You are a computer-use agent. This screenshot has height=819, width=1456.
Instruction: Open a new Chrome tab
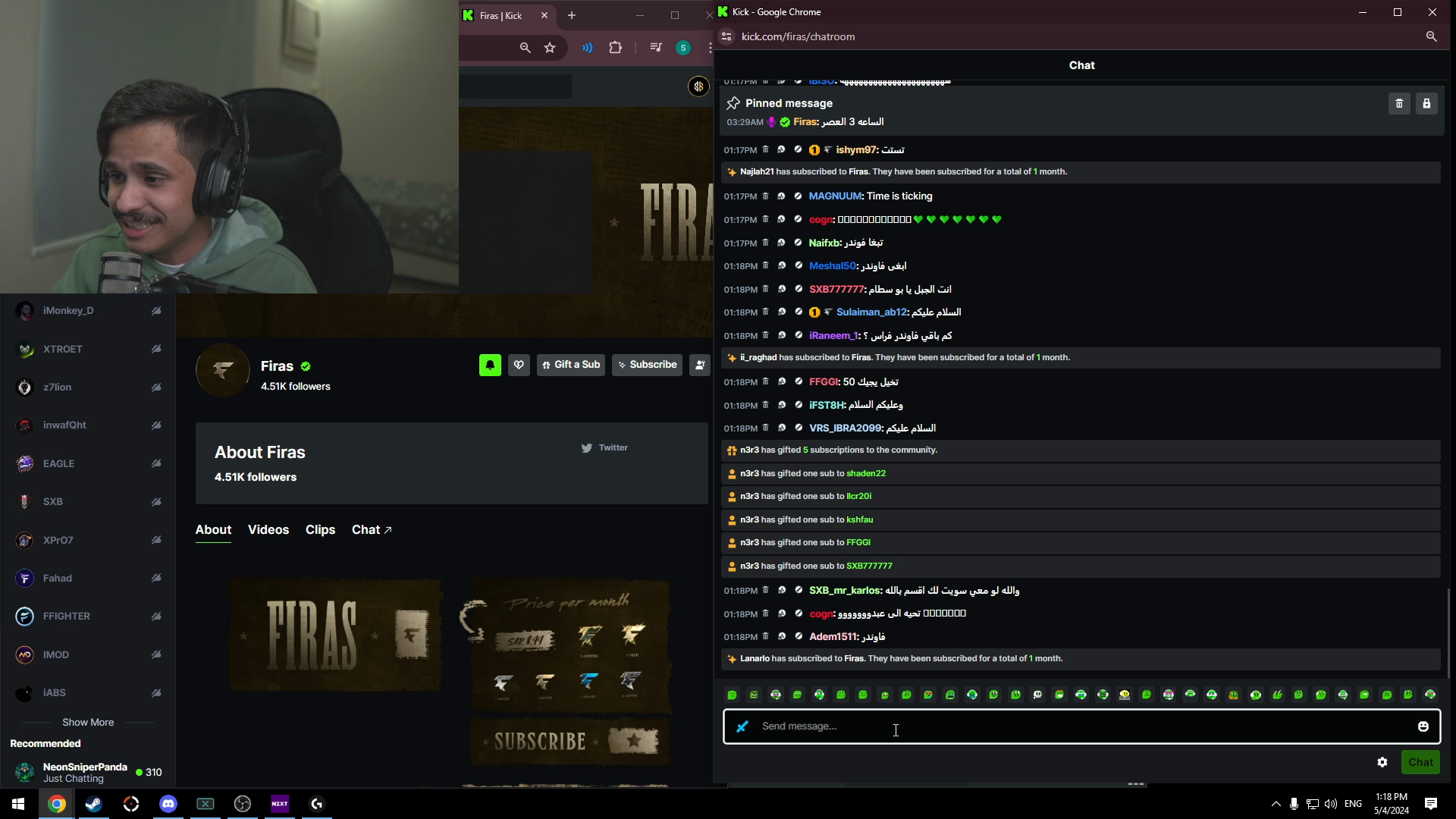coord(572,15)
